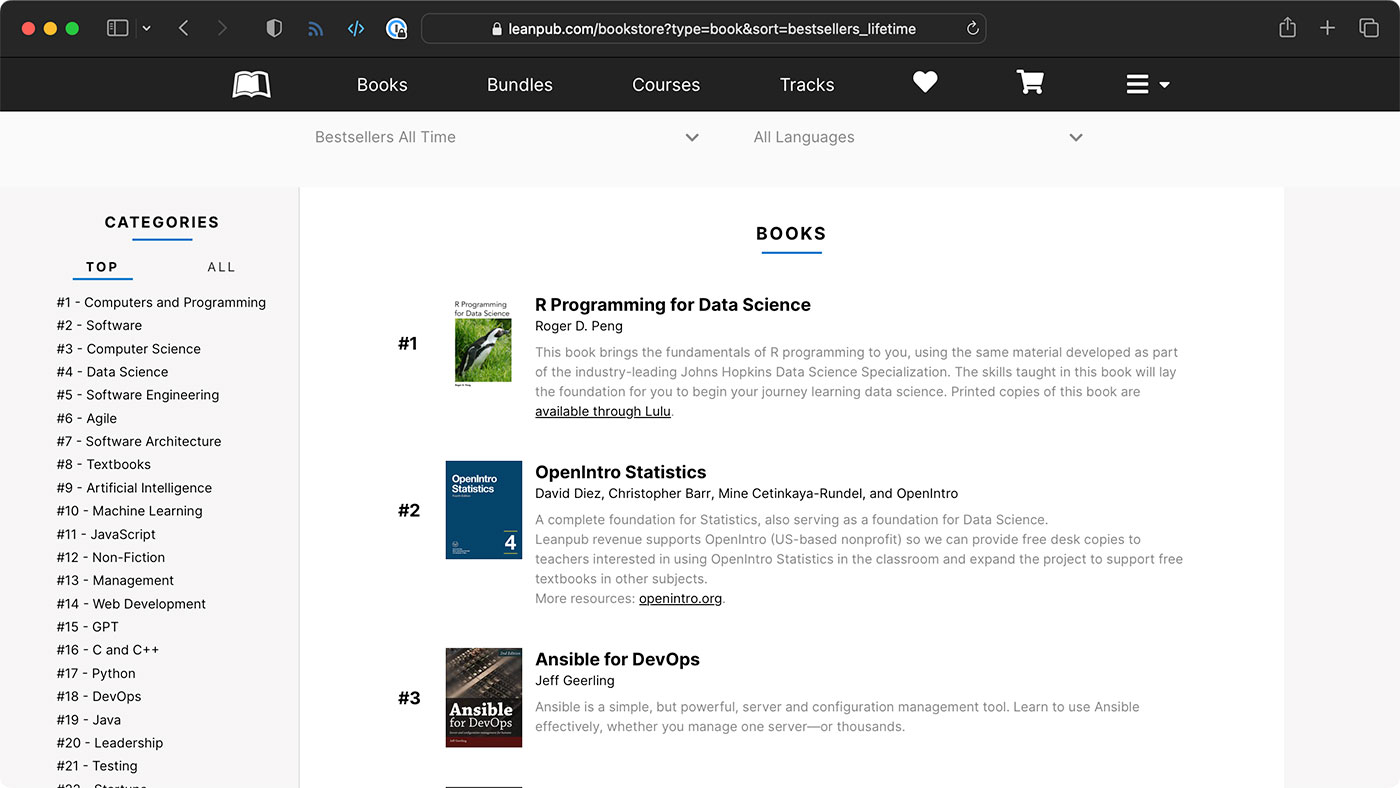This screenshot has width=1400, height=788.
Task: Select the TOP categories tab
Action: click(x=102, y=267)
